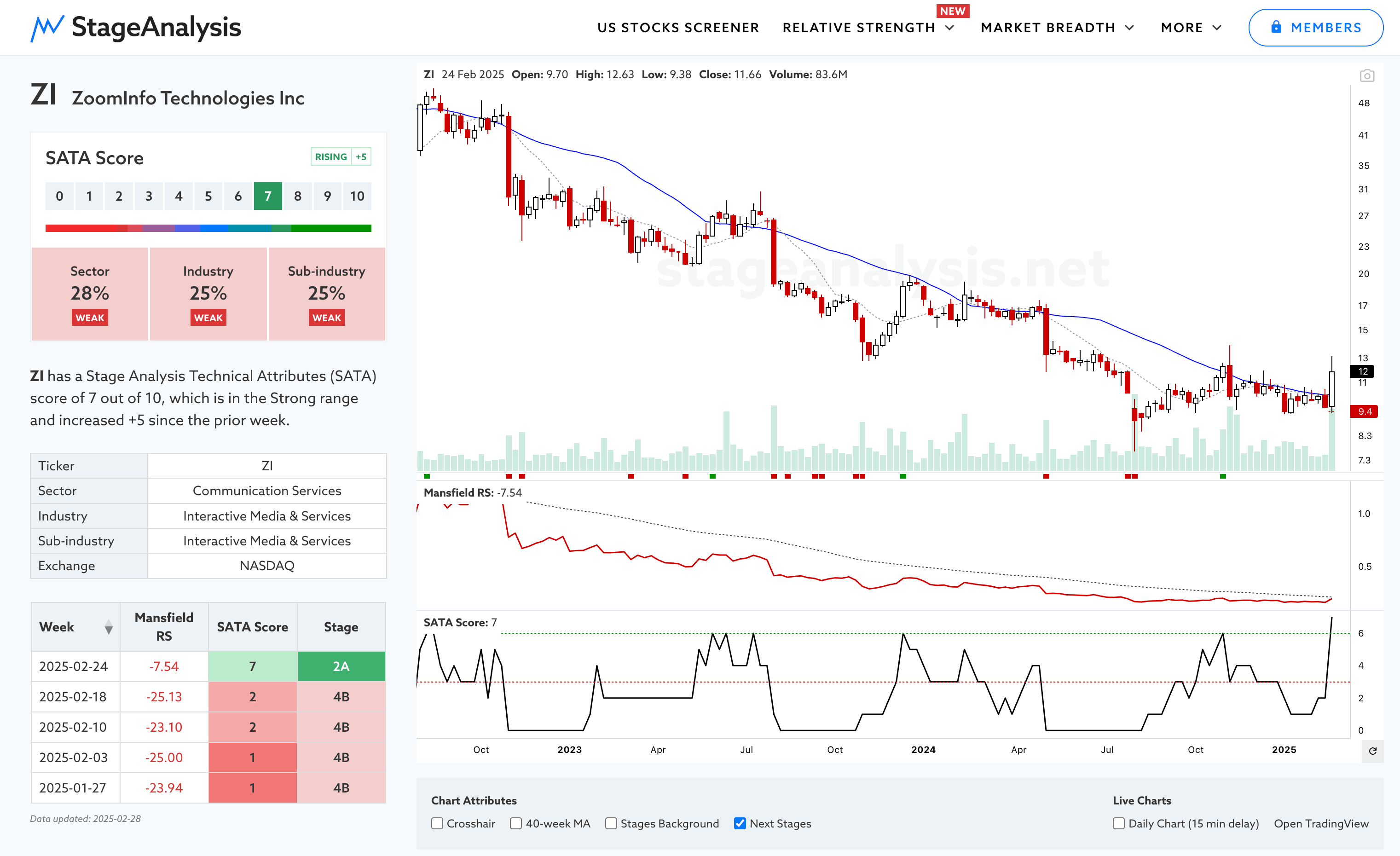Click the black 12 price axis label
The image size is (1400, 856).
click(1362, 371)
